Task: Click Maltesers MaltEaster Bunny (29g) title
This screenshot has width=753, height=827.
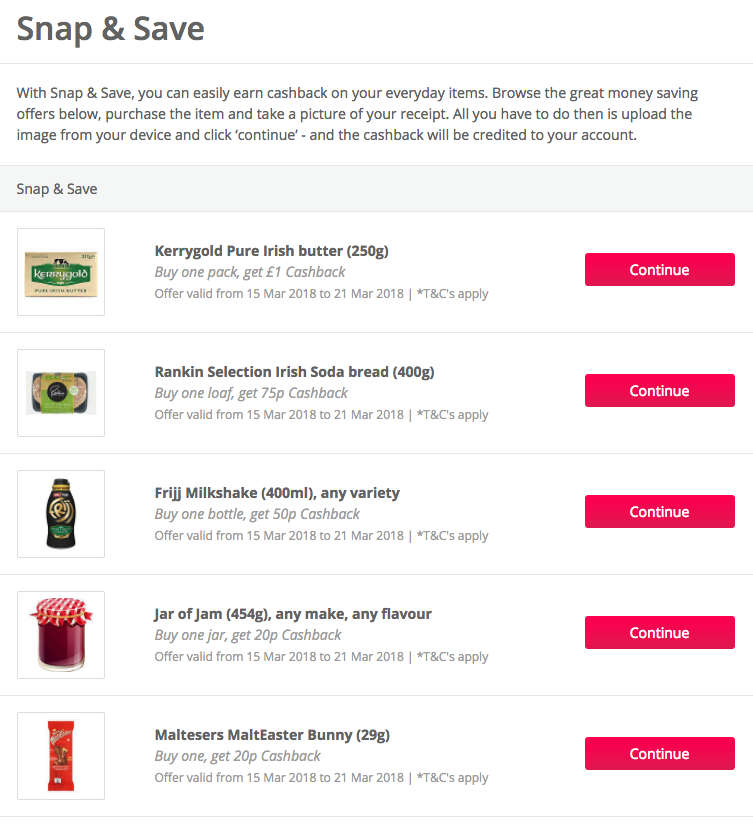Action: 272,735
